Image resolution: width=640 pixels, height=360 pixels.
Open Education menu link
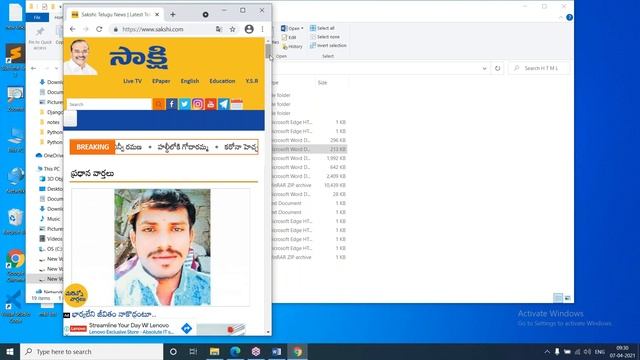tap(222, 81)
